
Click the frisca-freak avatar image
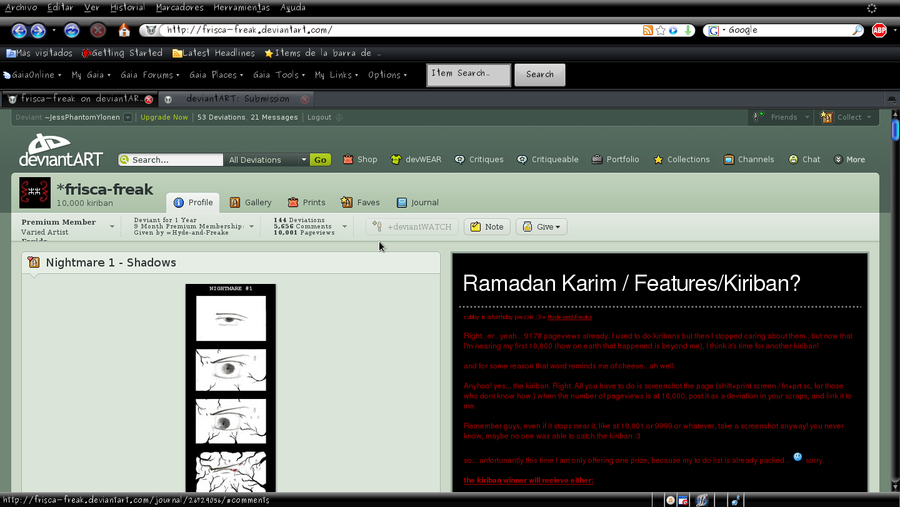click(34, 192)
